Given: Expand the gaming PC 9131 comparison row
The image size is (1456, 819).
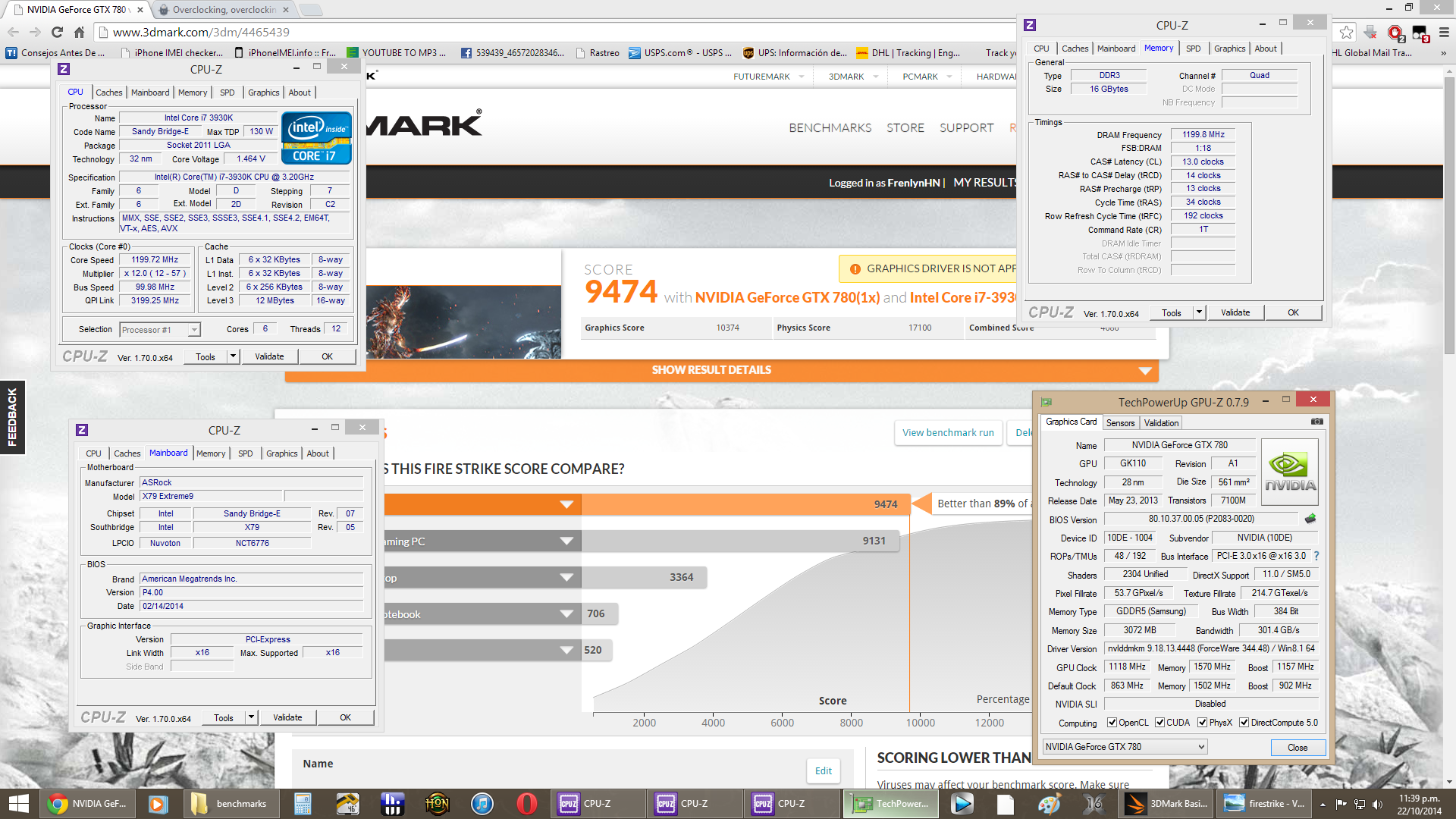Looking at the screenshot, I should click(x=566, y=541).
